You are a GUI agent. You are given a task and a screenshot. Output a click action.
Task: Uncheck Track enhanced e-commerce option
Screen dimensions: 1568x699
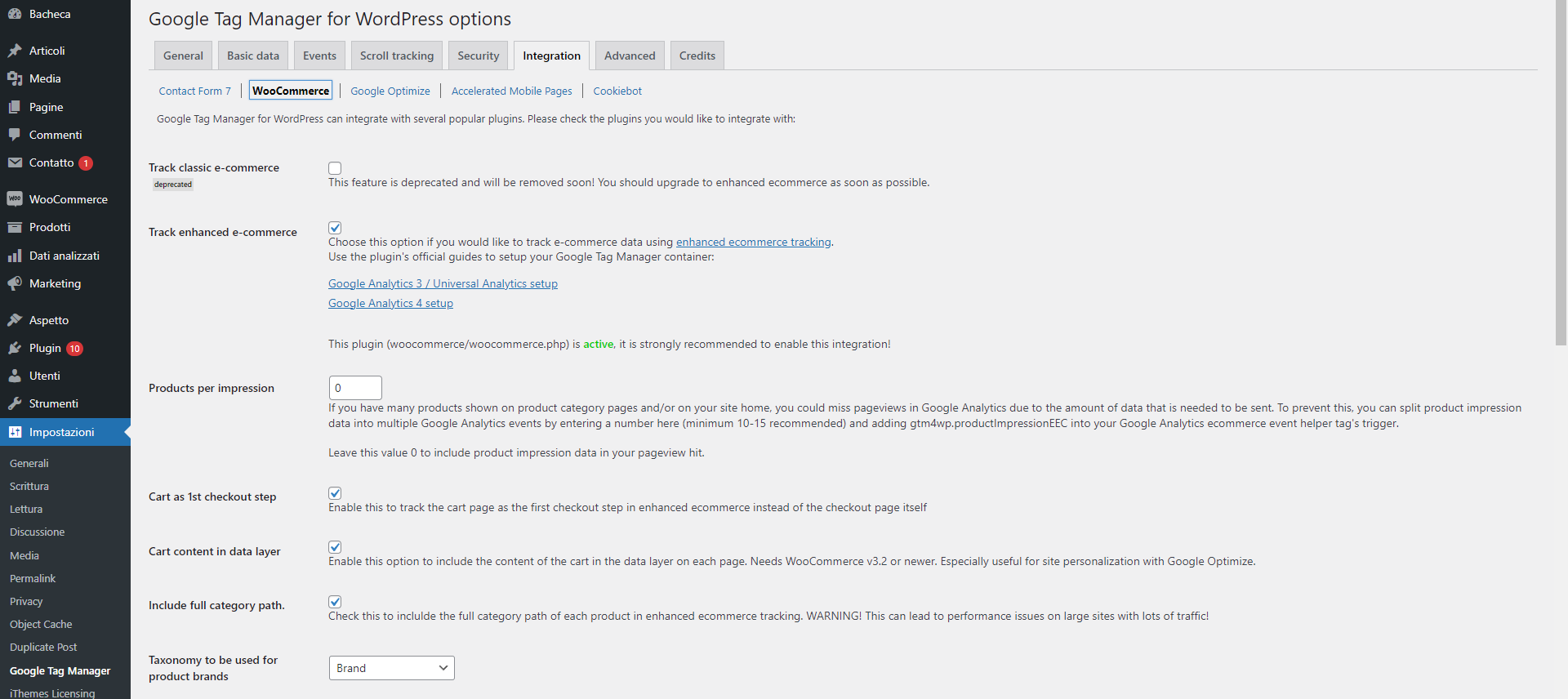click(335, 228)
